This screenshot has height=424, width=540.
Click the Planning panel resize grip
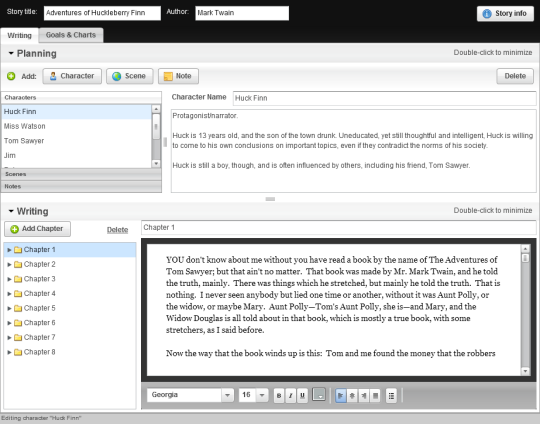point(270,199)
